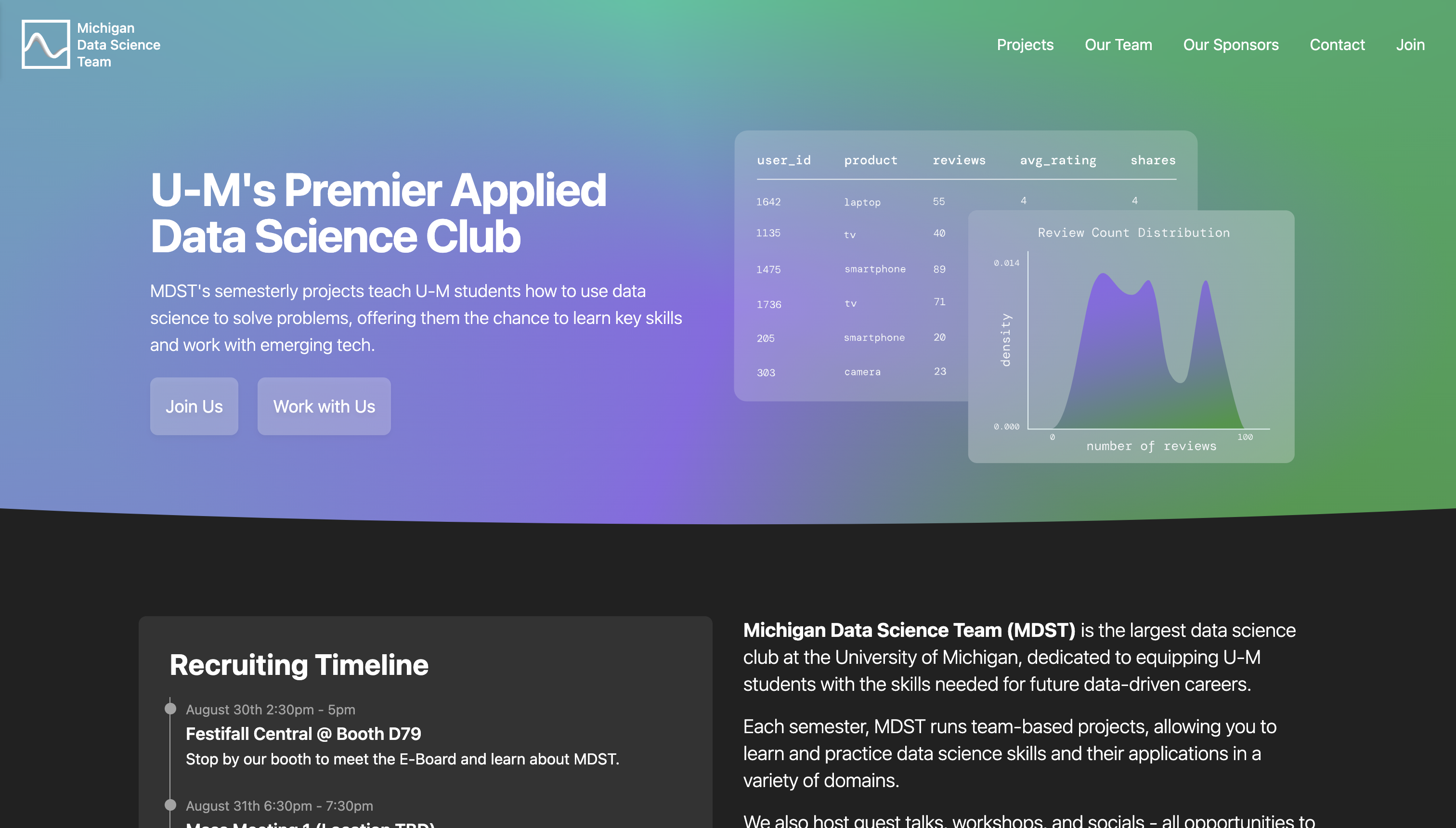Viewport: 1456px width, 828px height.
Task: Select the cell with user id 1475
Action: 768,270
